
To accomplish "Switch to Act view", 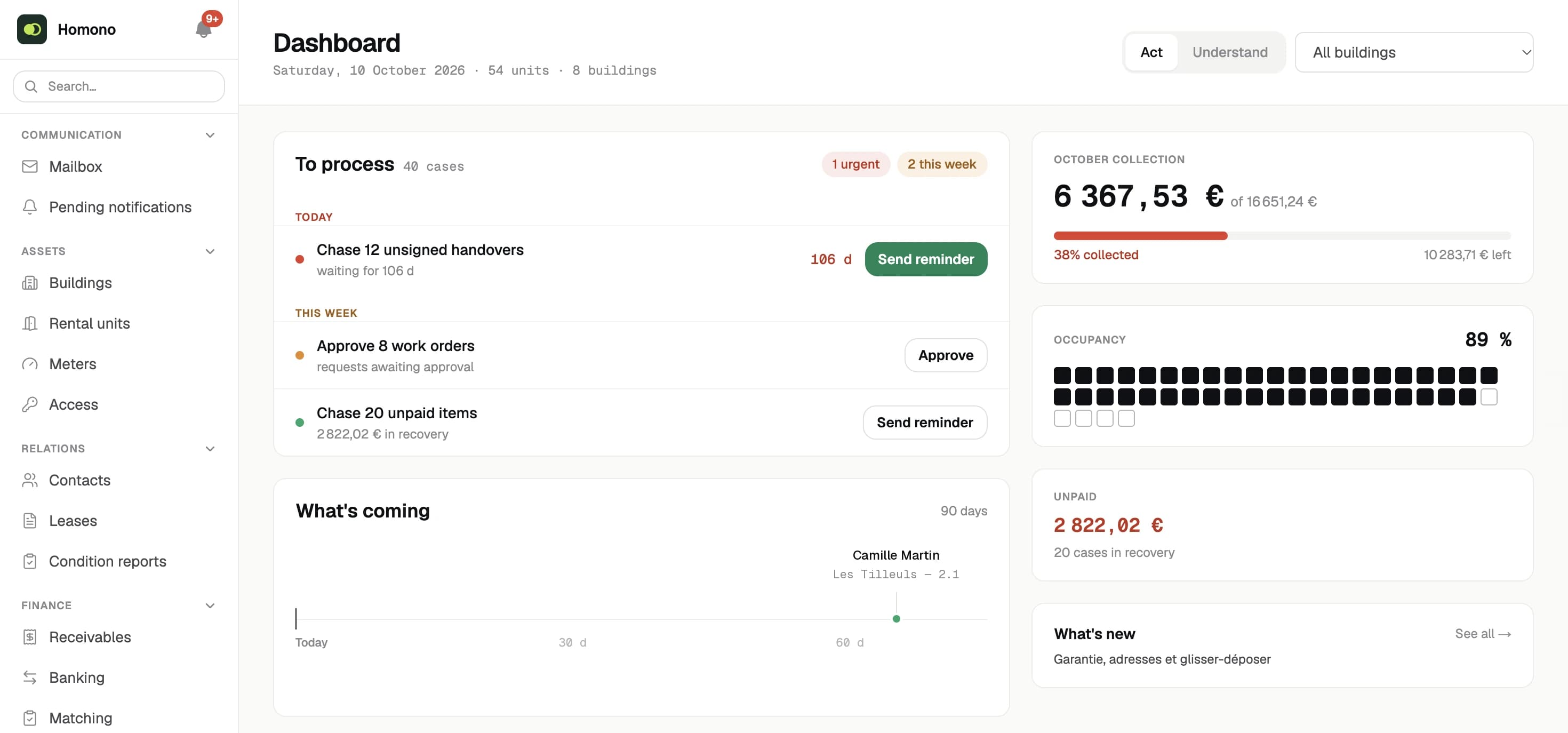I will pos(1150,52).
